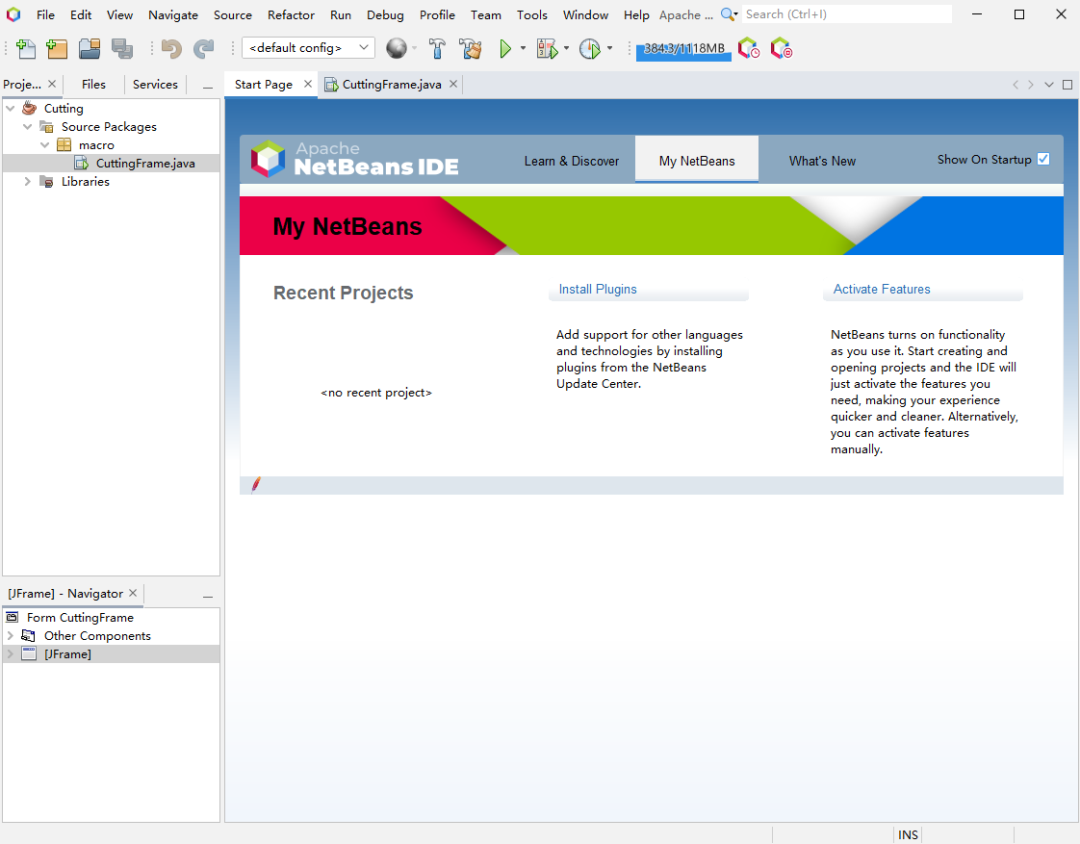
Task: Click the NetBeans app logo in title bar
Action: click(13, 14)
